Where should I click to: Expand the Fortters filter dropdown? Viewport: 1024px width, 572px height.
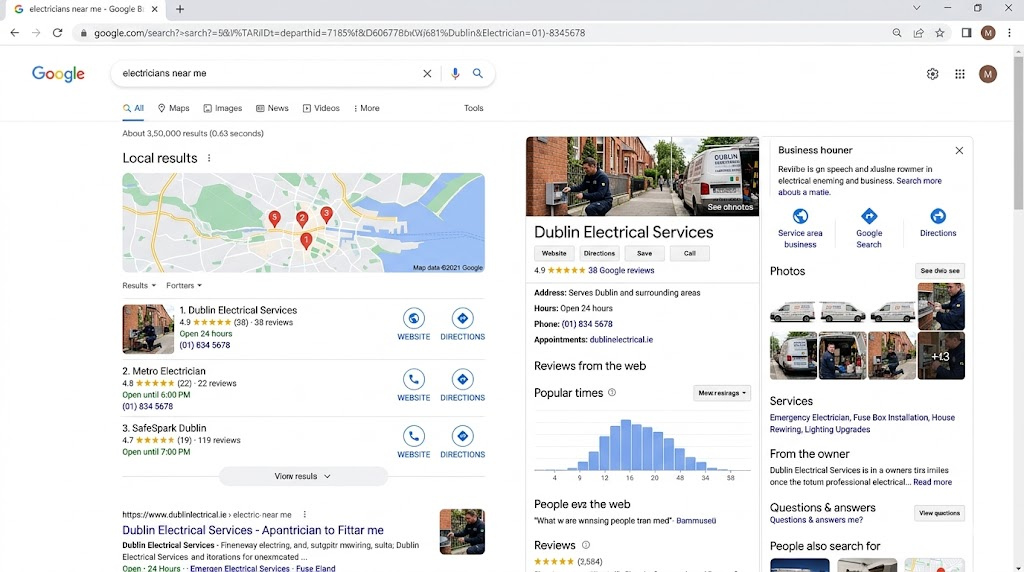pyautogui.click(x=184, y=285)
